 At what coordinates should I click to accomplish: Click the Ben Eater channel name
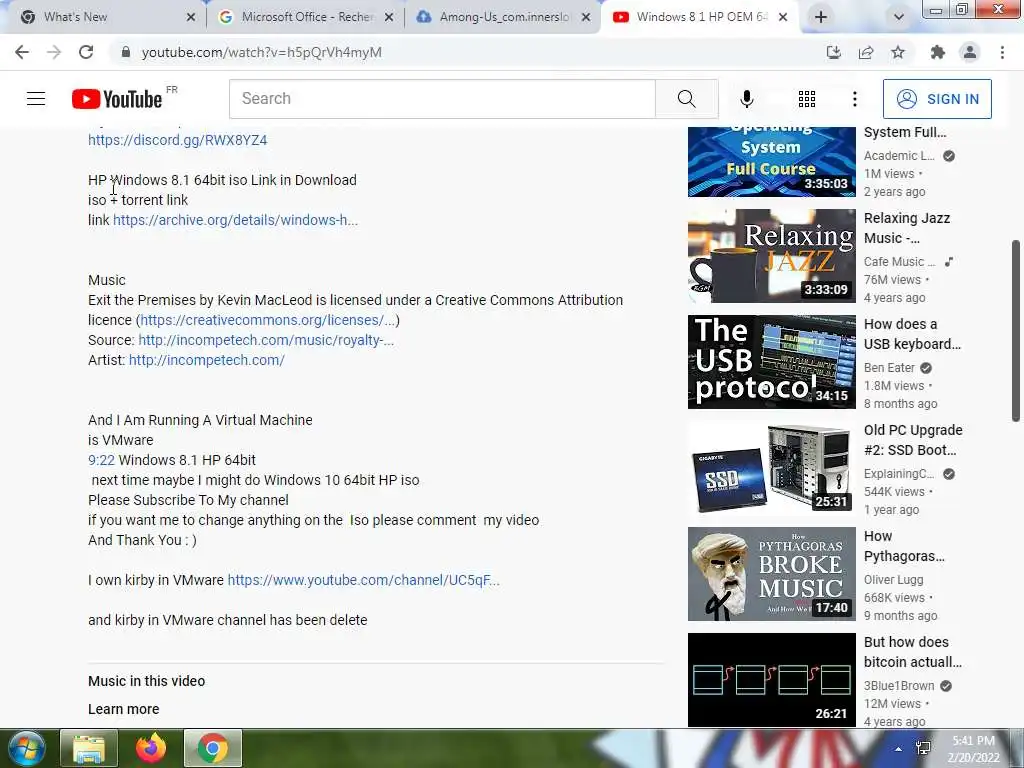(889, 368)
